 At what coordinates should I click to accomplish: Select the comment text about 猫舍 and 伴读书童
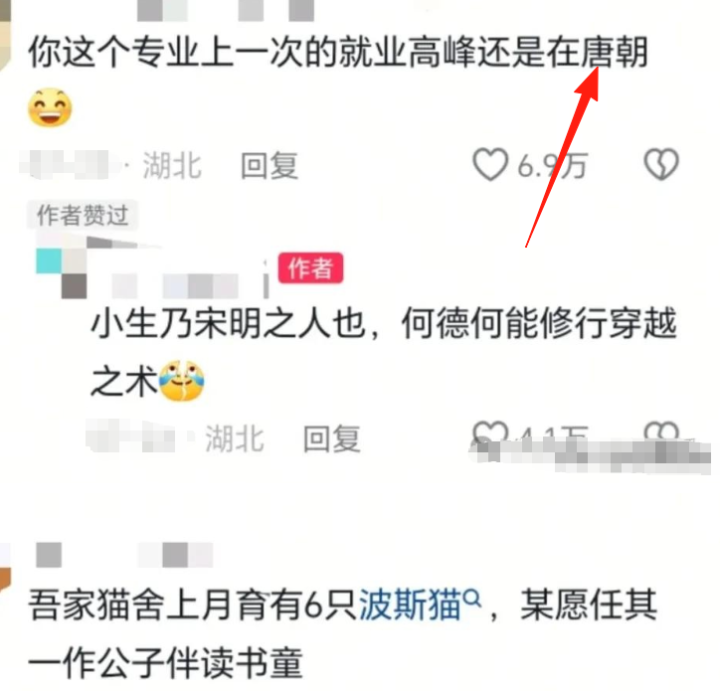[x=342, y=634]
